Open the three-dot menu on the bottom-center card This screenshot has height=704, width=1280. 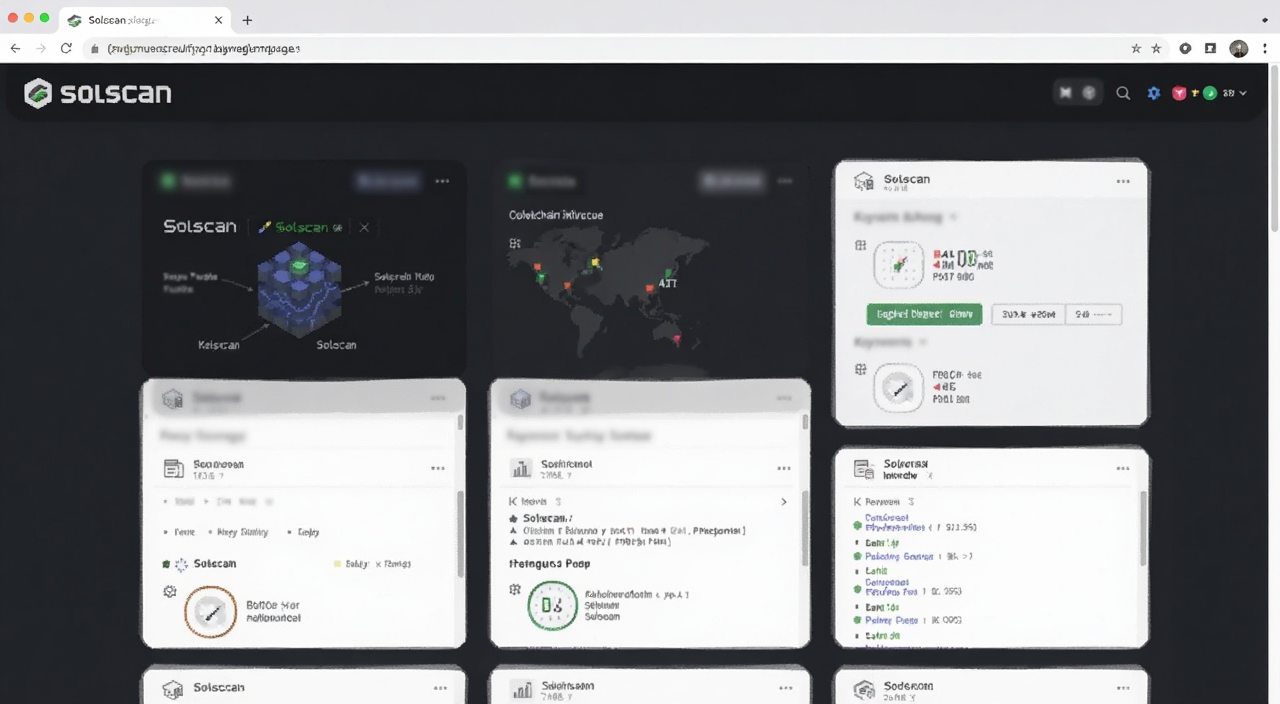click(x=785, y=688)
